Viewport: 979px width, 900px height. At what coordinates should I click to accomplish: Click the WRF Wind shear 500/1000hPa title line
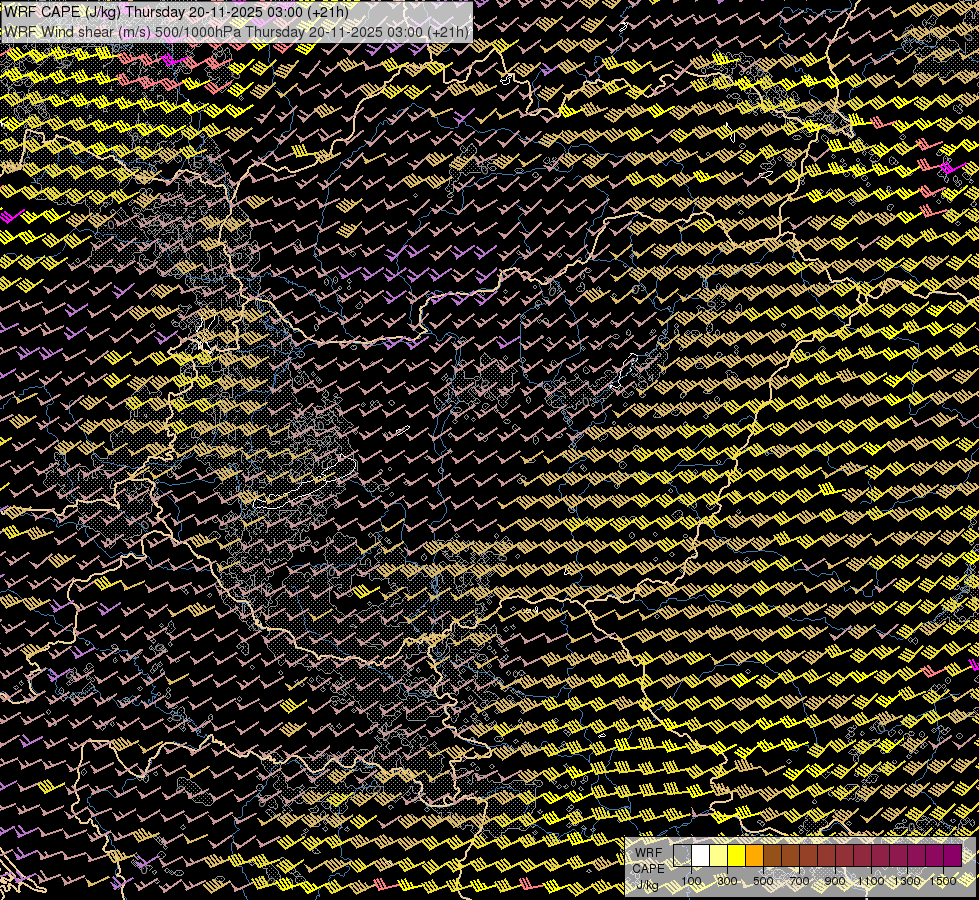tap(237, 32)
